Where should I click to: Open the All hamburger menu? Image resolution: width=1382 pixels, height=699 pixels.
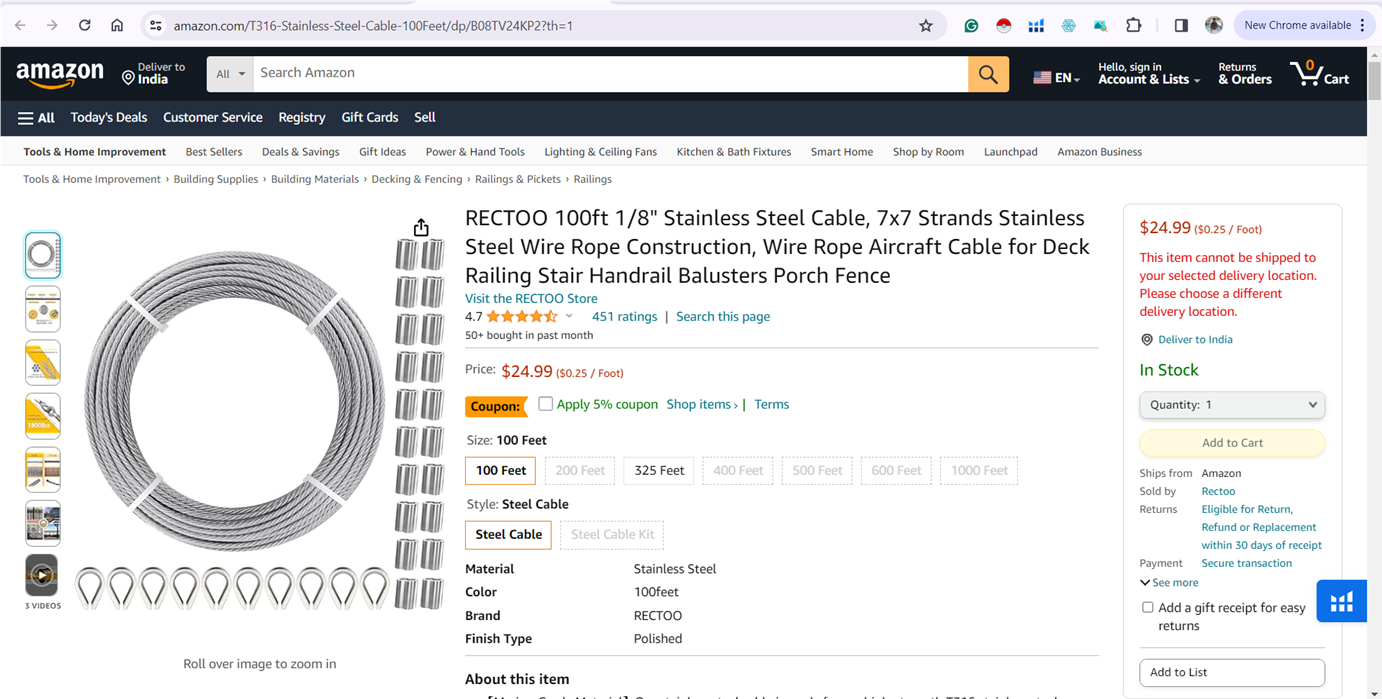click(36, 118)
